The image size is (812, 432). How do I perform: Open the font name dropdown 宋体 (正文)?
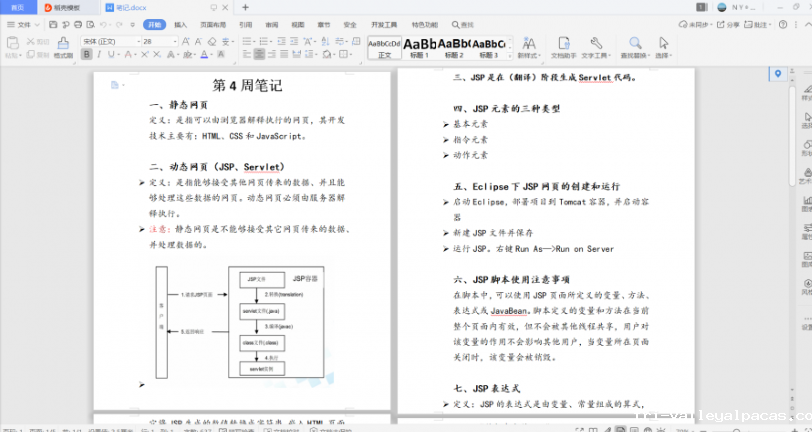tap(108, 41)
